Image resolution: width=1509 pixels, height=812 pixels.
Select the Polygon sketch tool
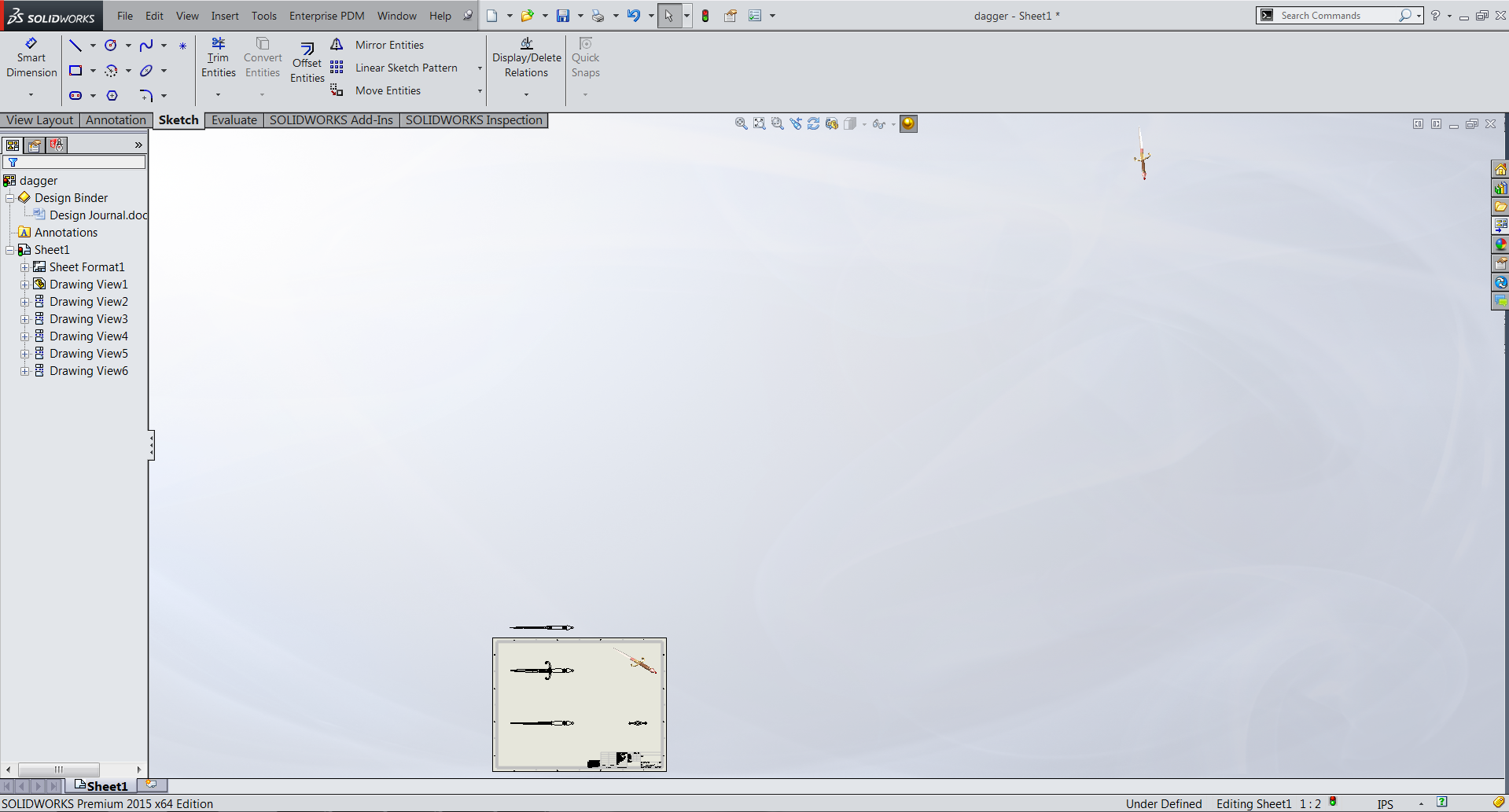pyautogui.click(x=112, y=96)
